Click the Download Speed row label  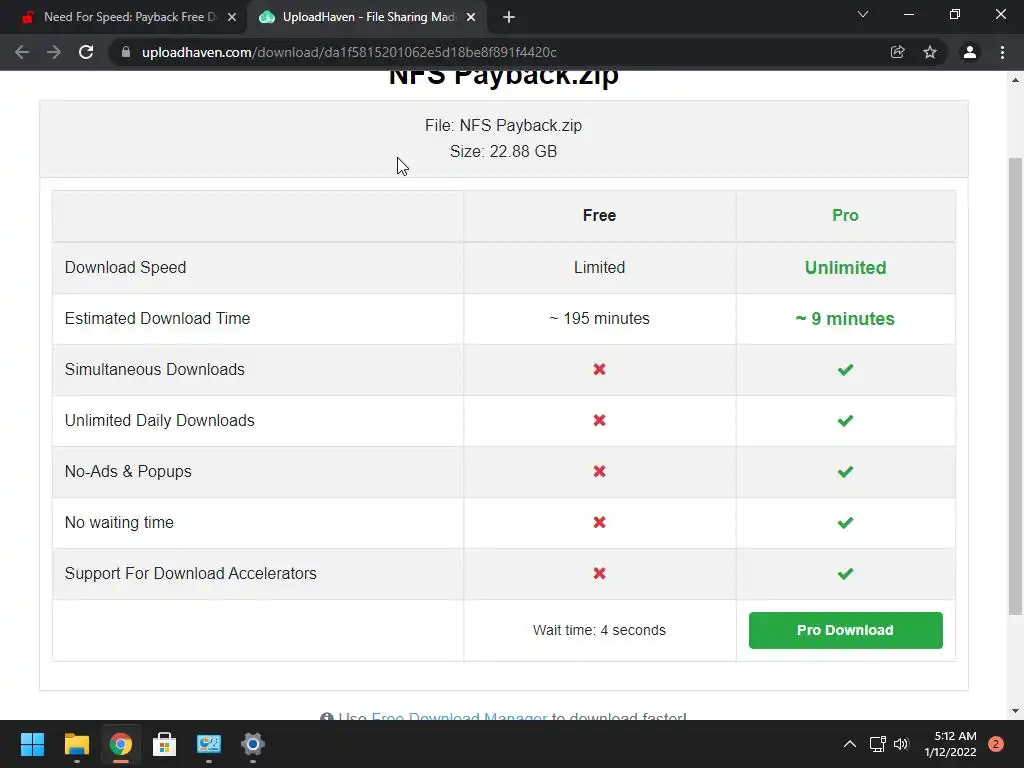click(x=125, y=268)
